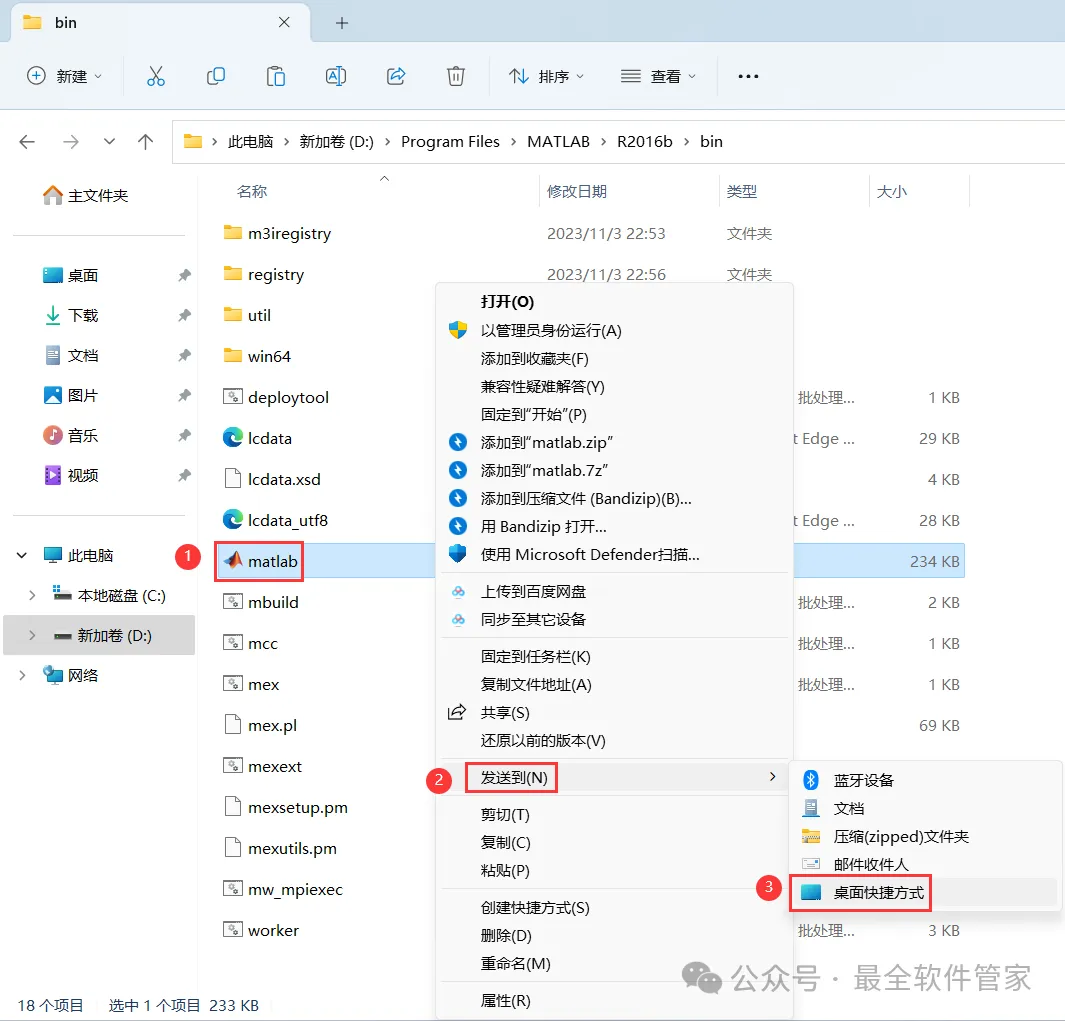Expand 新加卷 (D:) tree node
1065x1021 pixels.
(32, 636)
